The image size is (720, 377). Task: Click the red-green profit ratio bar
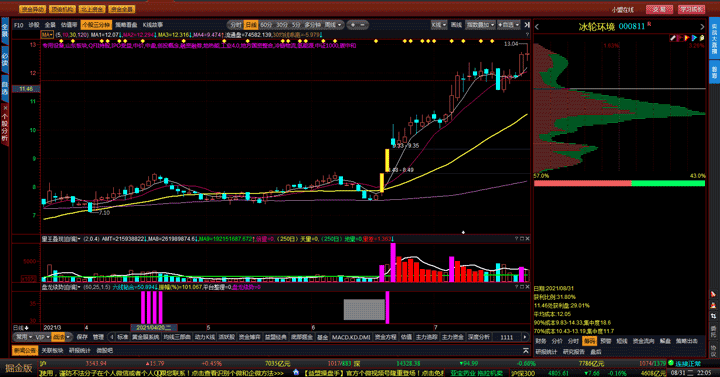pos(619,183)
